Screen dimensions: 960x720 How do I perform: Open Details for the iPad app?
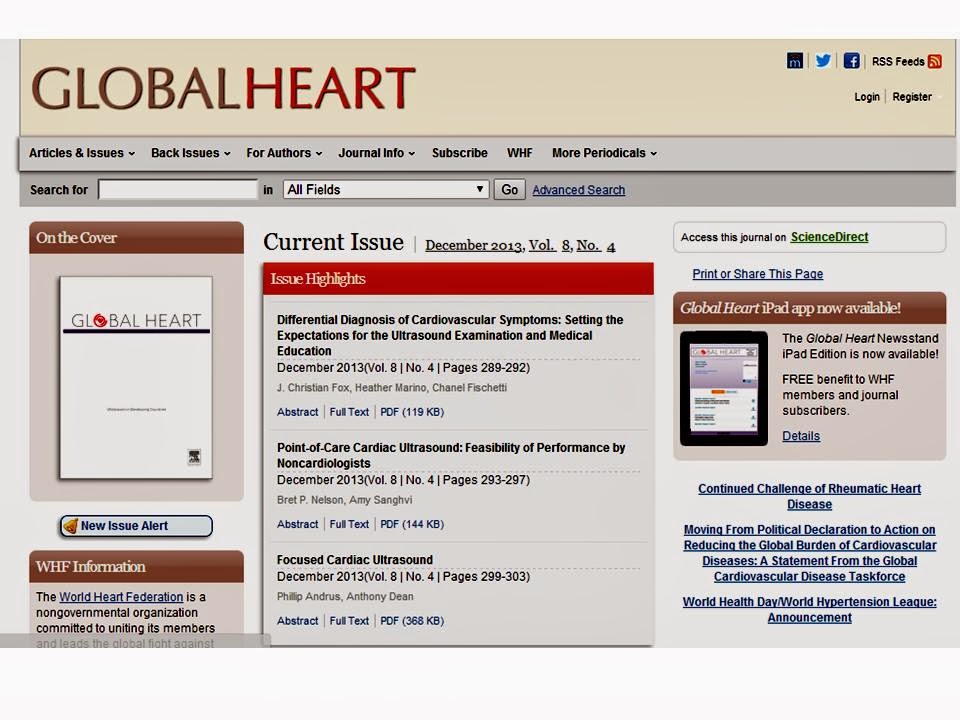(x=801, y=436)
